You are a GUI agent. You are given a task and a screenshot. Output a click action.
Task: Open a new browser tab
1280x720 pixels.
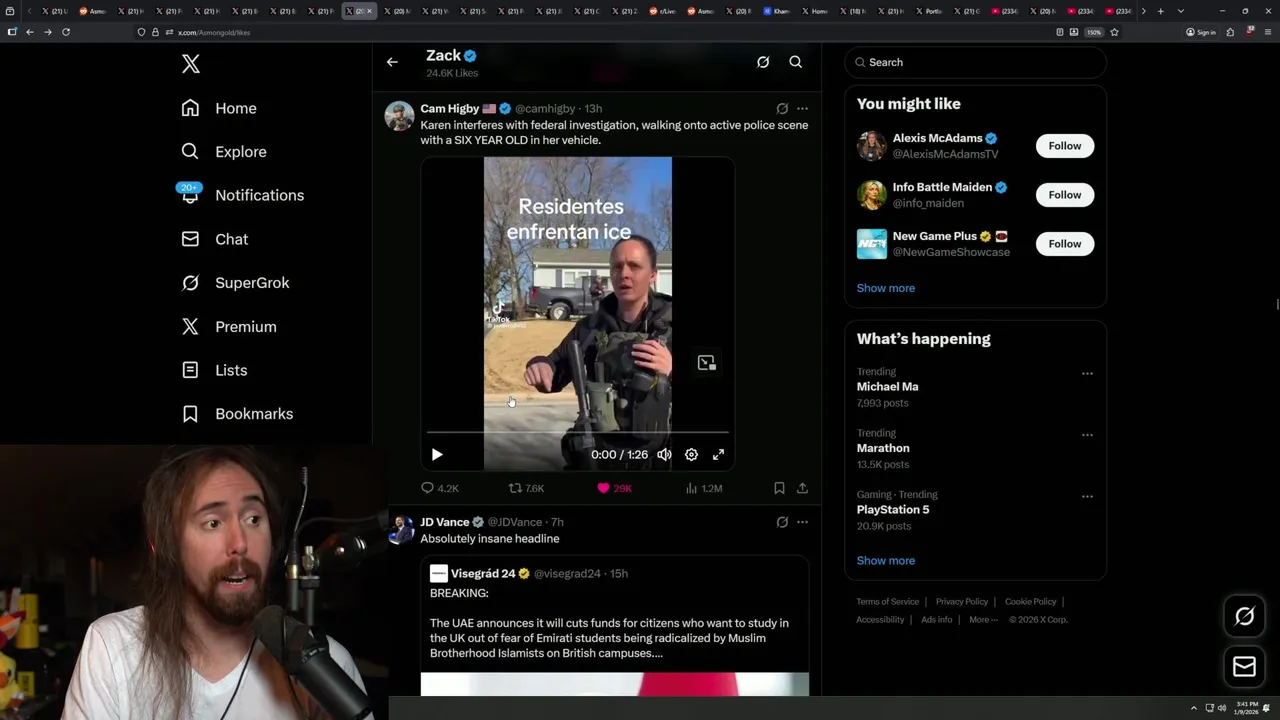click(1160, 11)
